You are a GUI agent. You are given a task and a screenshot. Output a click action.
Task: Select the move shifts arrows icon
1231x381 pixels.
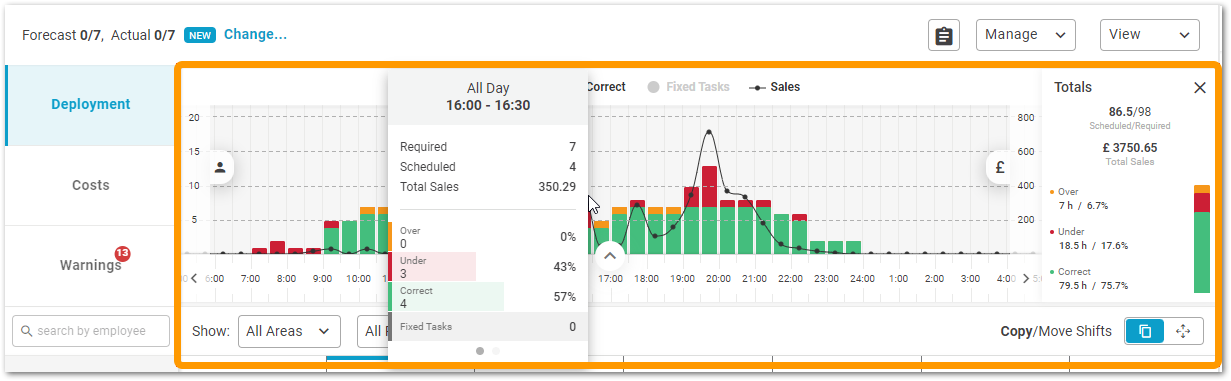[1184, 331]
